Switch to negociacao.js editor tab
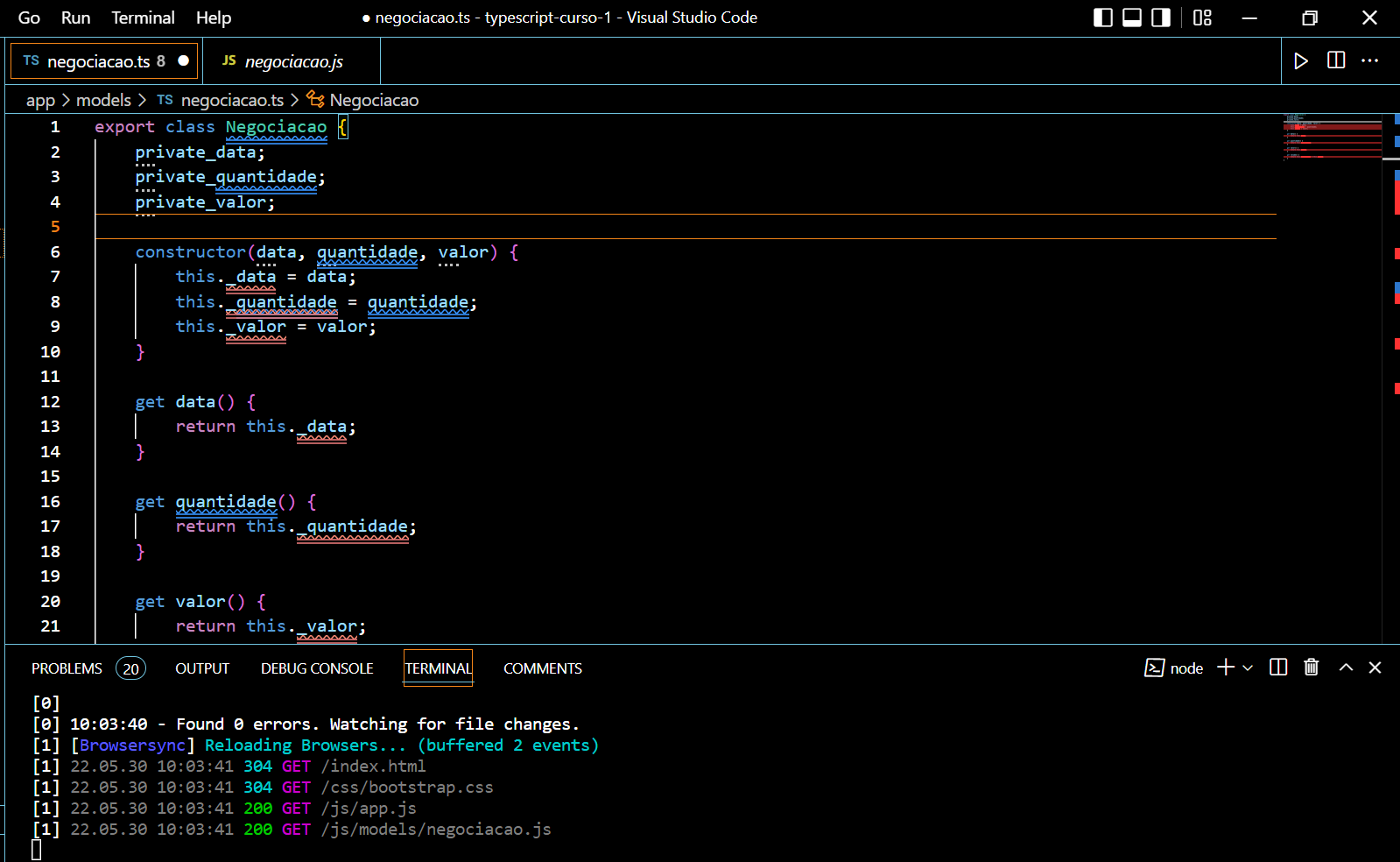 coord(293,61)
